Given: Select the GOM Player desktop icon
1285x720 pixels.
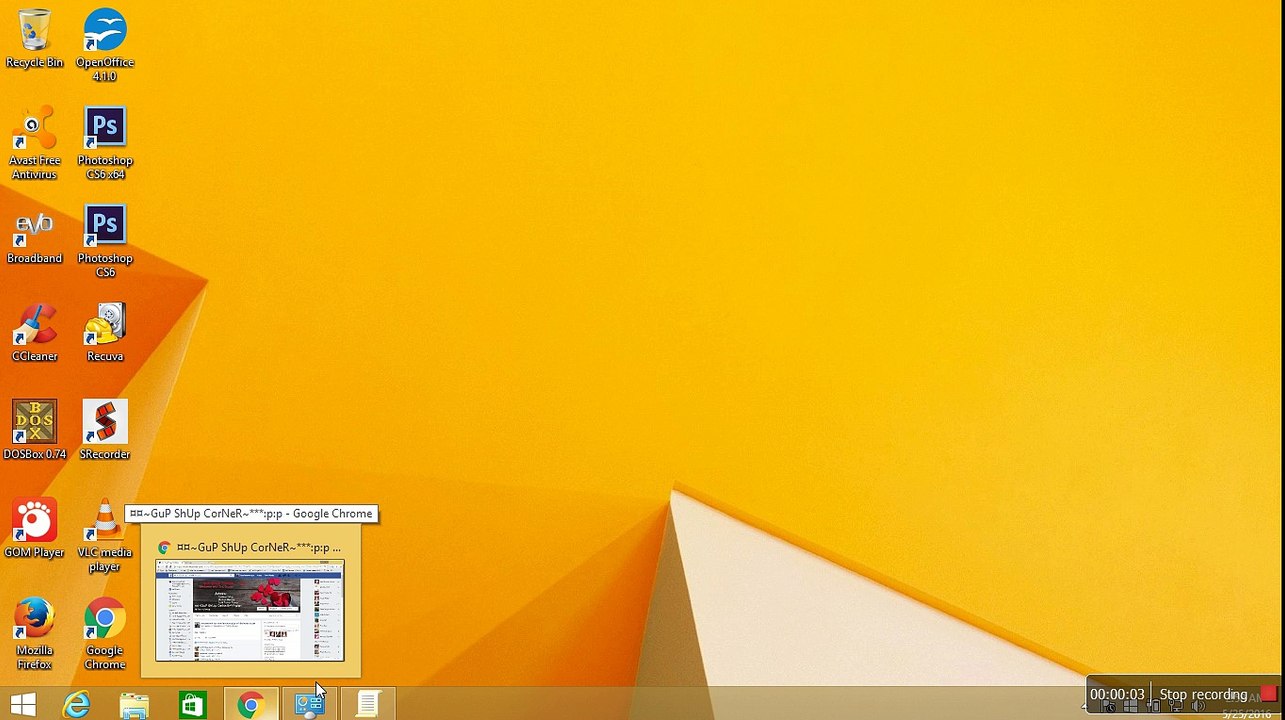Looking at the screenshot, I should tap(34, 529).
